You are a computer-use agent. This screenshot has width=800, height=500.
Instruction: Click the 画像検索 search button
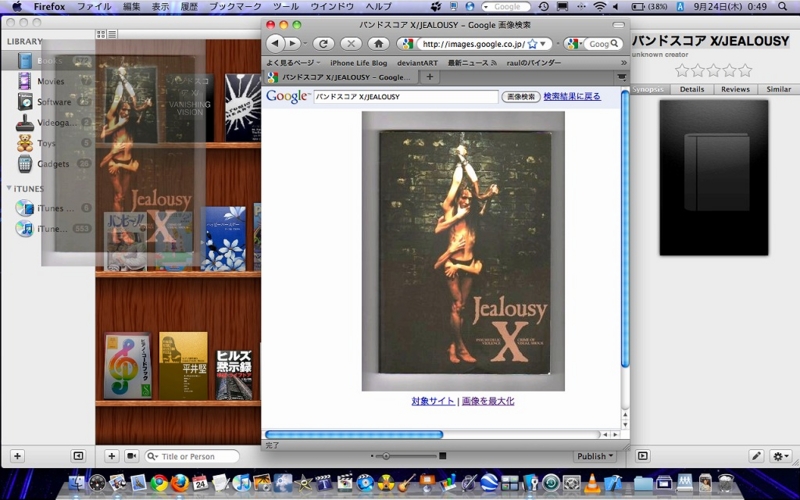(x=521, y=96)
